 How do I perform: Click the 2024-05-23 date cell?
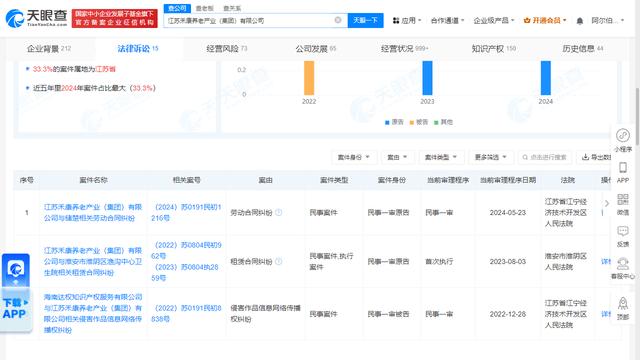pos(508,213)
